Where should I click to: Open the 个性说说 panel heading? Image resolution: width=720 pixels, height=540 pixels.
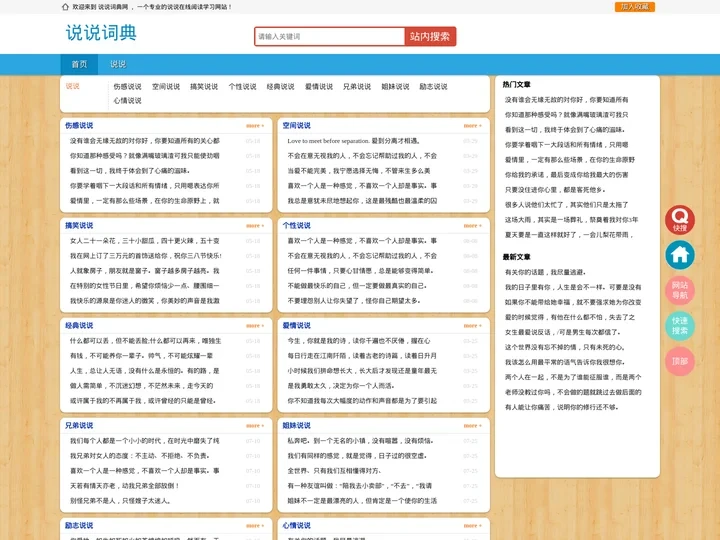tap(297, 225)
